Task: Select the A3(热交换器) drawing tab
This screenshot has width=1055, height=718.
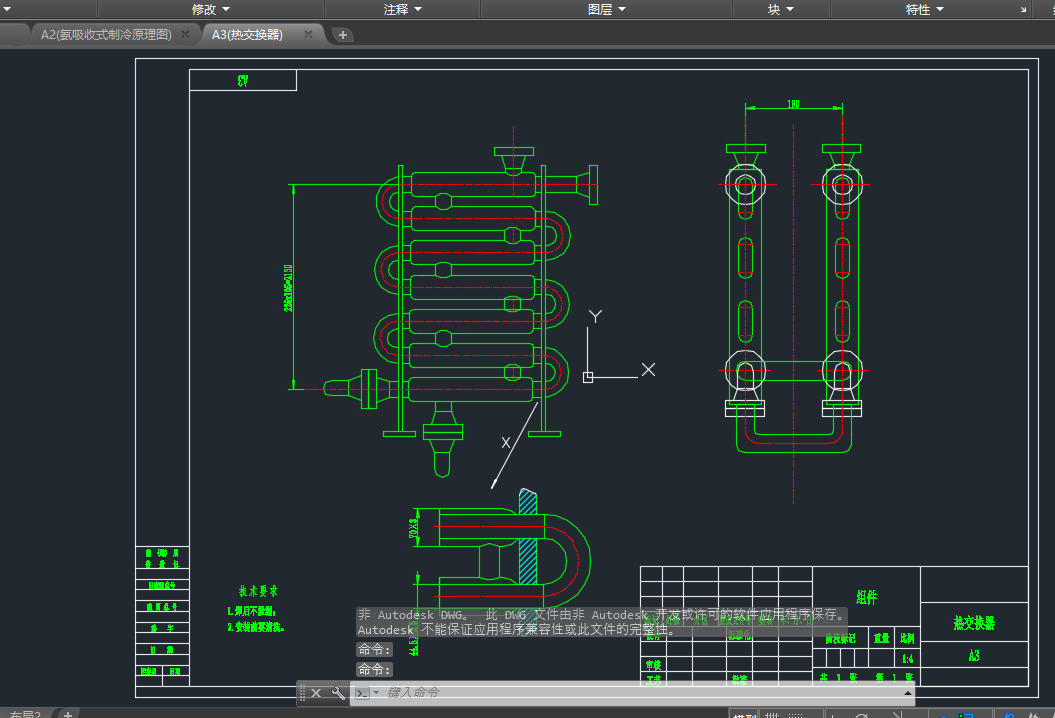Action: coord(248,35)
